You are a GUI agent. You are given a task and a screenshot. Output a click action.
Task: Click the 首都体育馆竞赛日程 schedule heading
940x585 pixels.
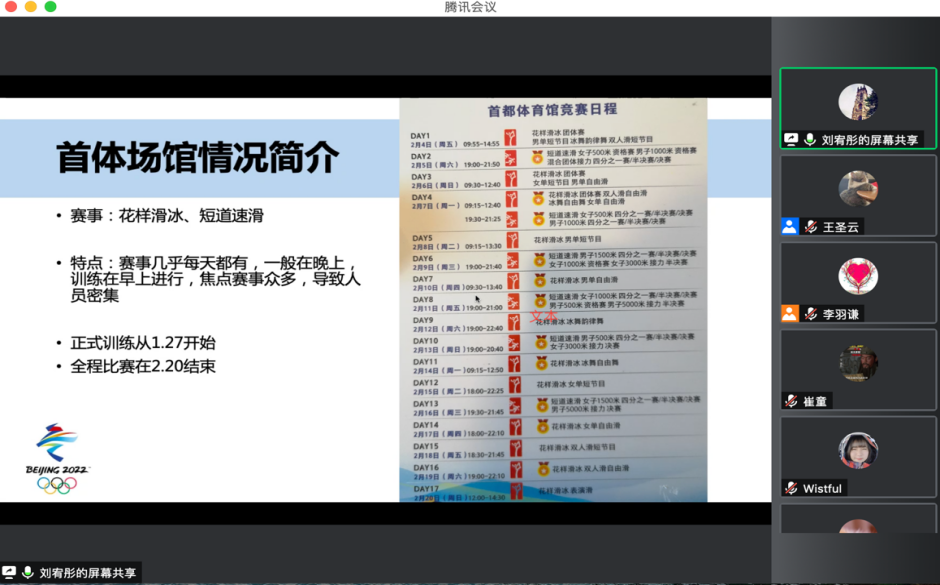point(552,109)
